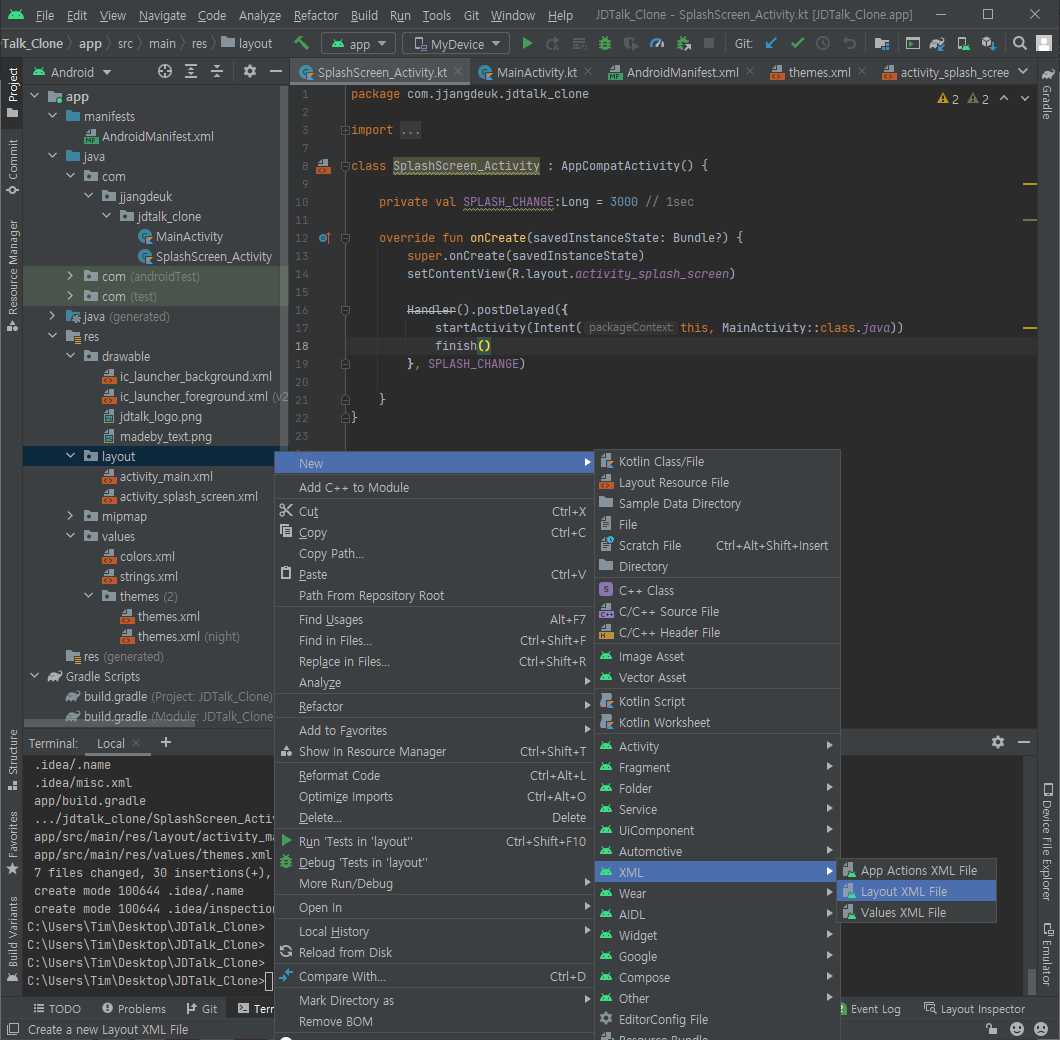Image resolution: width=1060 pixels, height=1040 pixels.
Task: Click the Collapse All icon in Project panel
Action: coord(217,71)
